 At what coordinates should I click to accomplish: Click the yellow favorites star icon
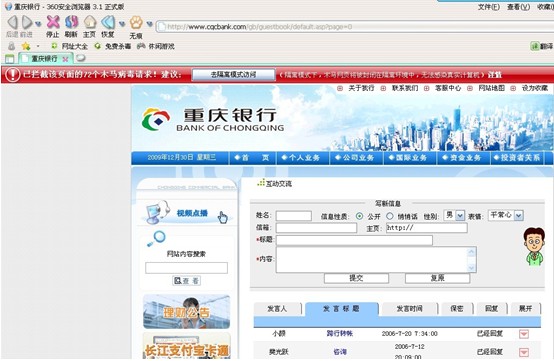26,46
